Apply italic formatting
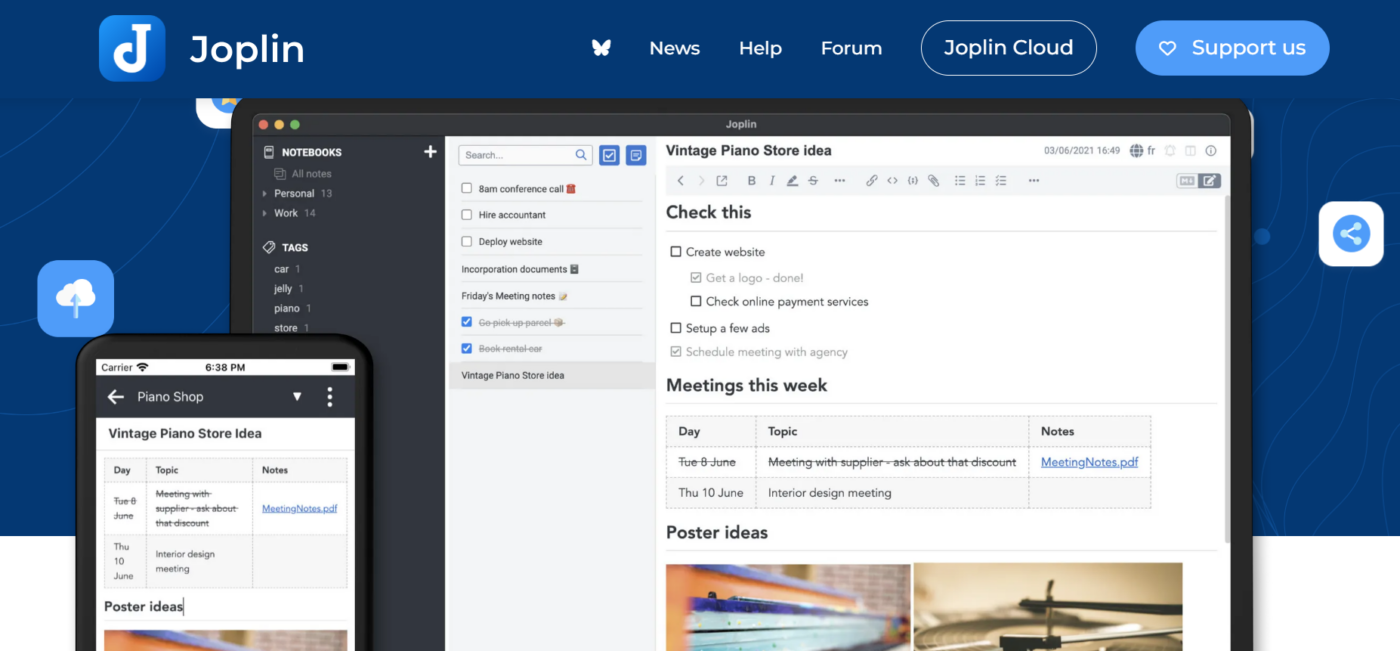Image resolution: width=1400 pixels, height=651 pixels. (772, 181)
